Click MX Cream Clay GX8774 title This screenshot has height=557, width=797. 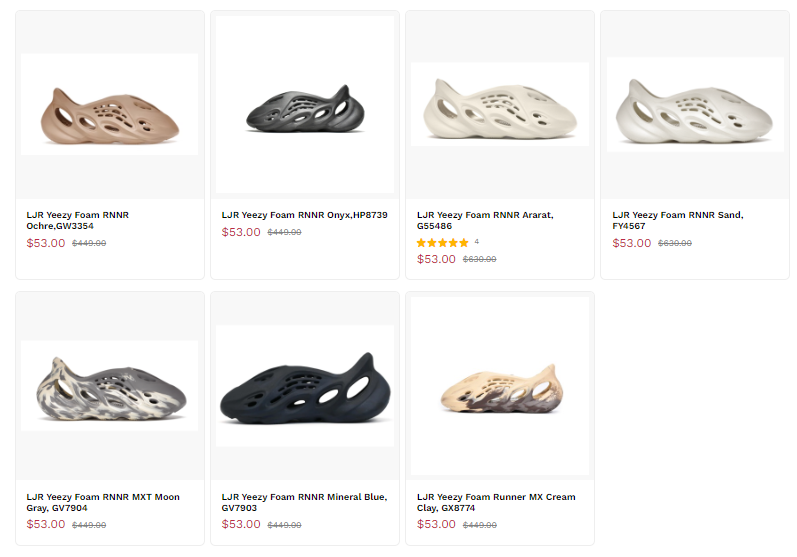496,502
